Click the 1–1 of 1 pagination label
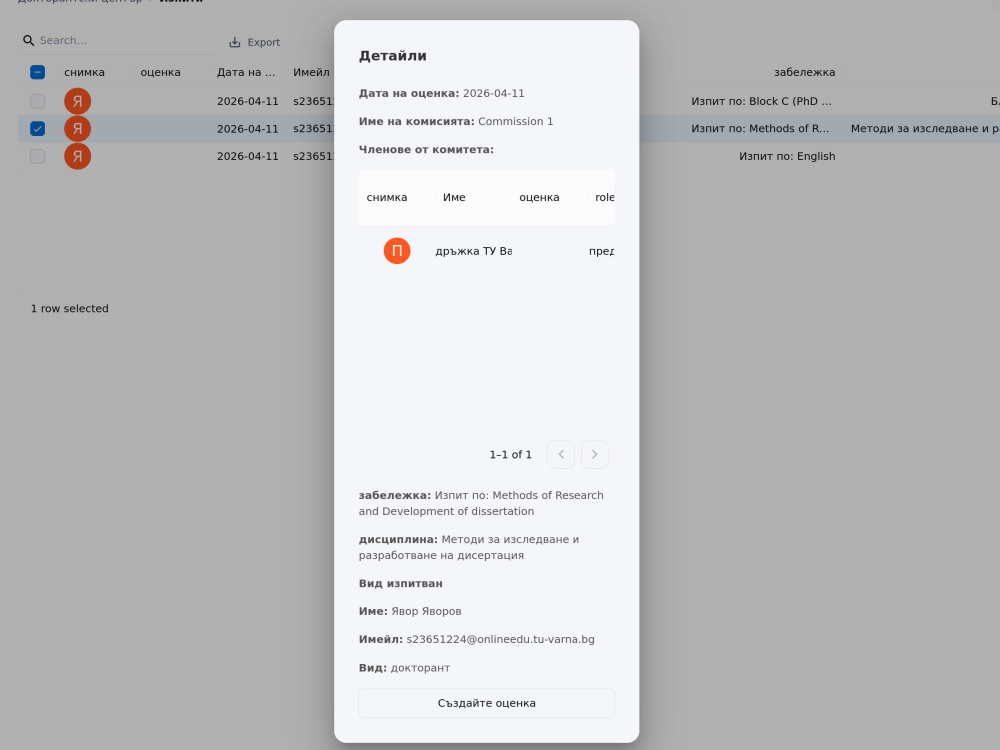The image size is (1000, 750). pyautogui.click(x=510, y=454)
